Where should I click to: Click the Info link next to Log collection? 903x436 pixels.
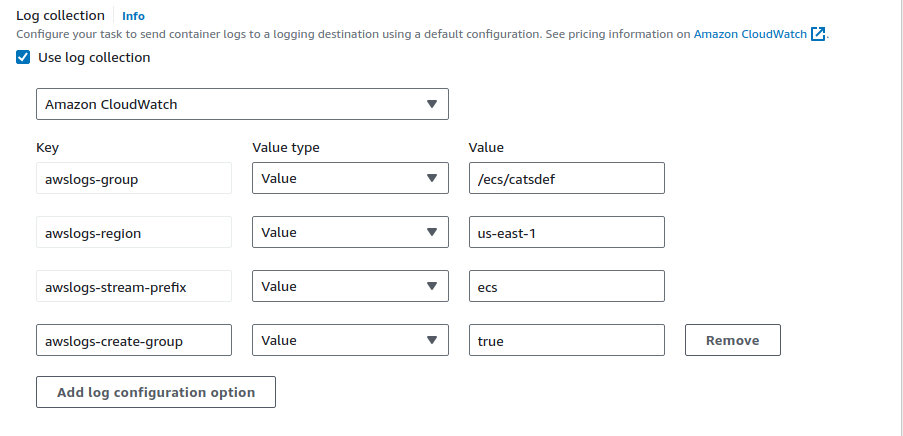[x=133, y=16]
